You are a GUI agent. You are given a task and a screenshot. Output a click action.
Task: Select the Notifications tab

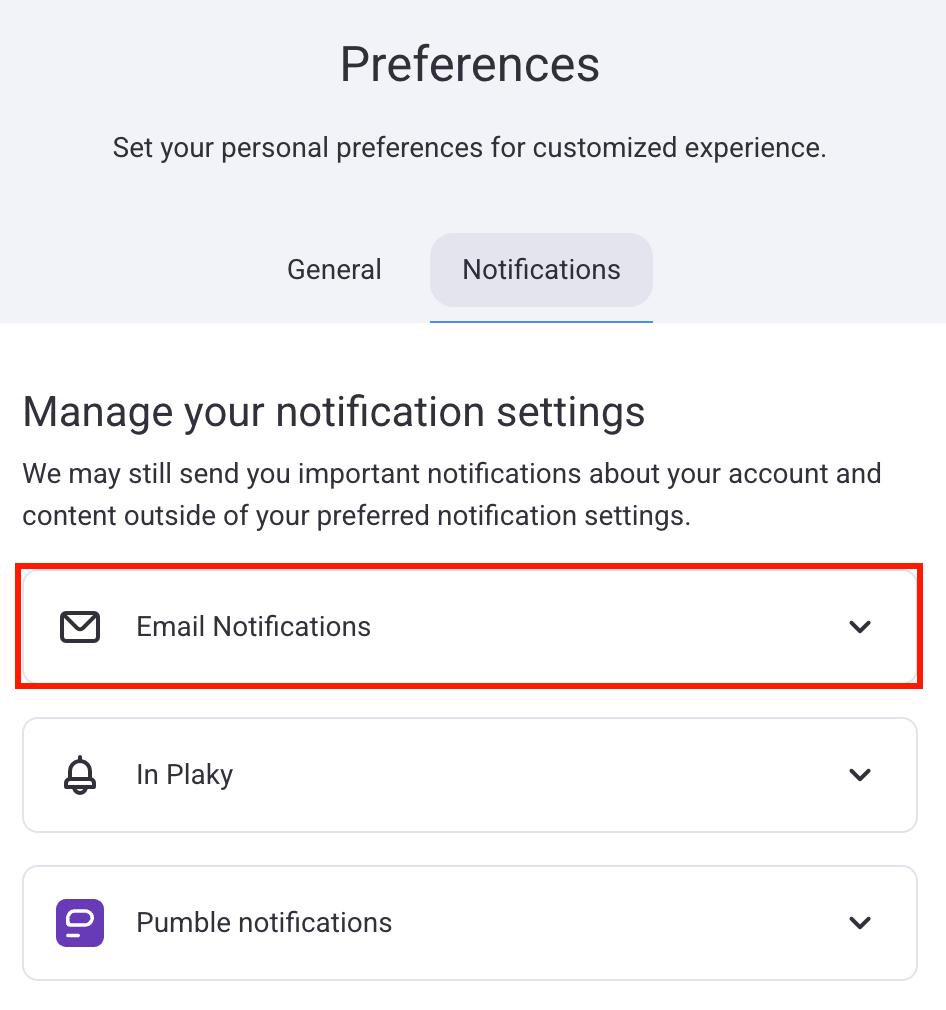[541, 270]
